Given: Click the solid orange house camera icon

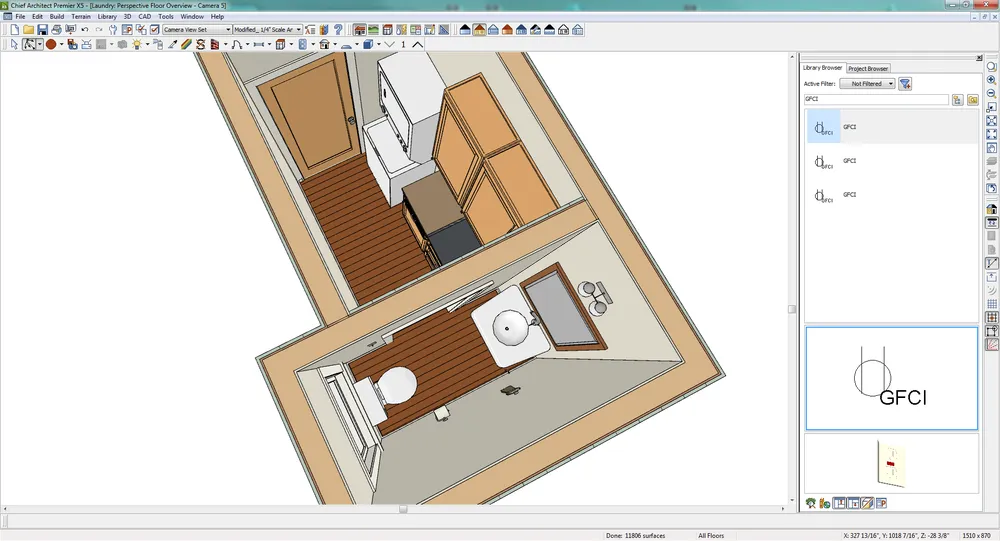Looking at the screenshot, I should [x=507, y=30].
